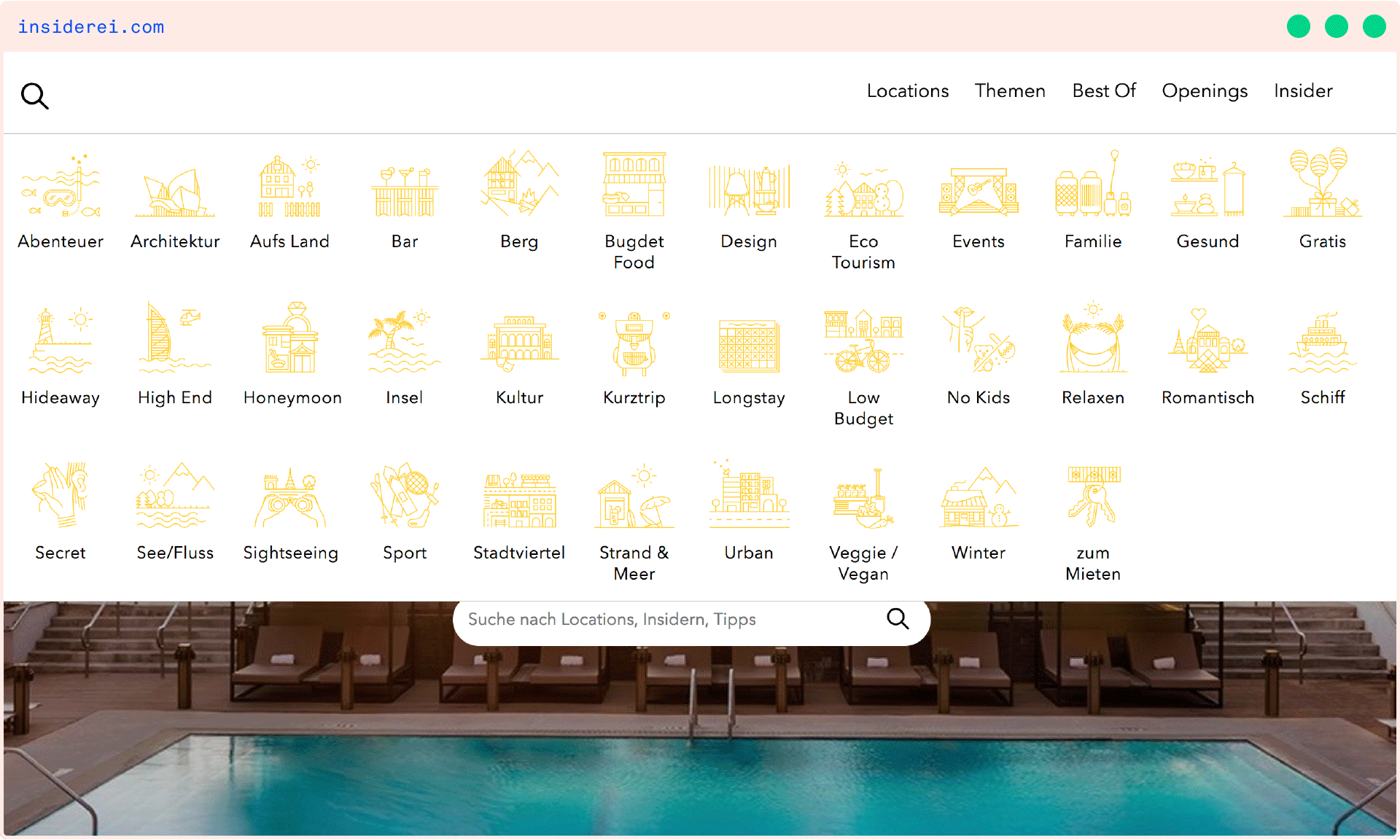Image resolution: width=1400 pixels, height=840 pixels.
Task: Open the Honeymoon ring theme icon
Action: 291,339
